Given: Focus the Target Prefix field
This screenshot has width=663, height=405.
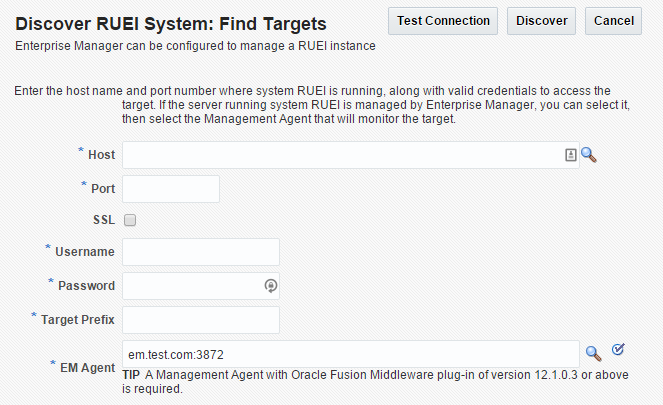Looking at the screenshot, I should [201, 320].
